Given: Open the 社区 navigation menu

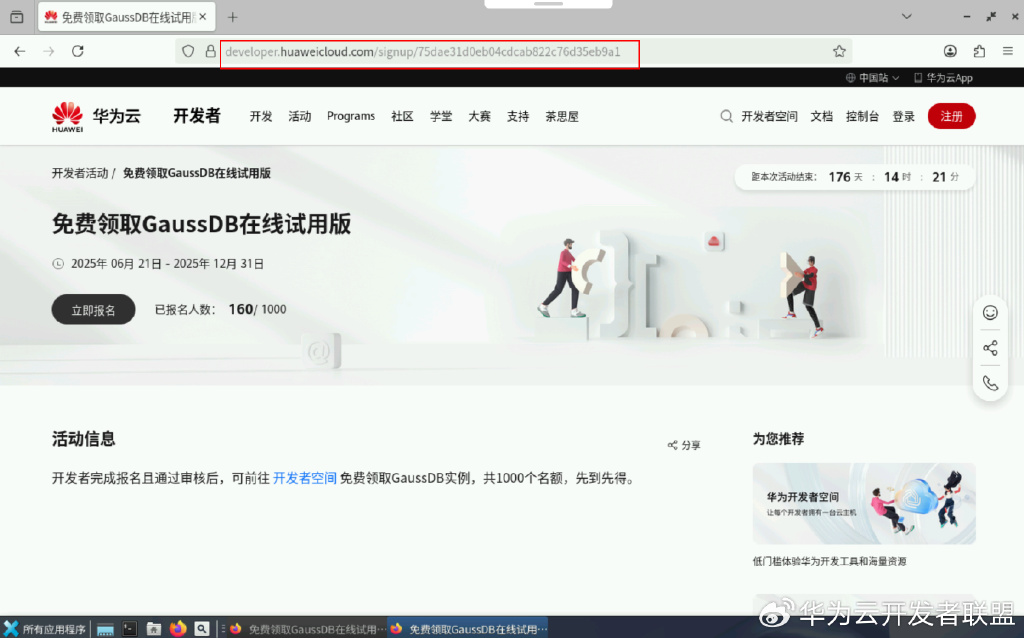Looking at the screenshot, I should [x=402, y=116].
